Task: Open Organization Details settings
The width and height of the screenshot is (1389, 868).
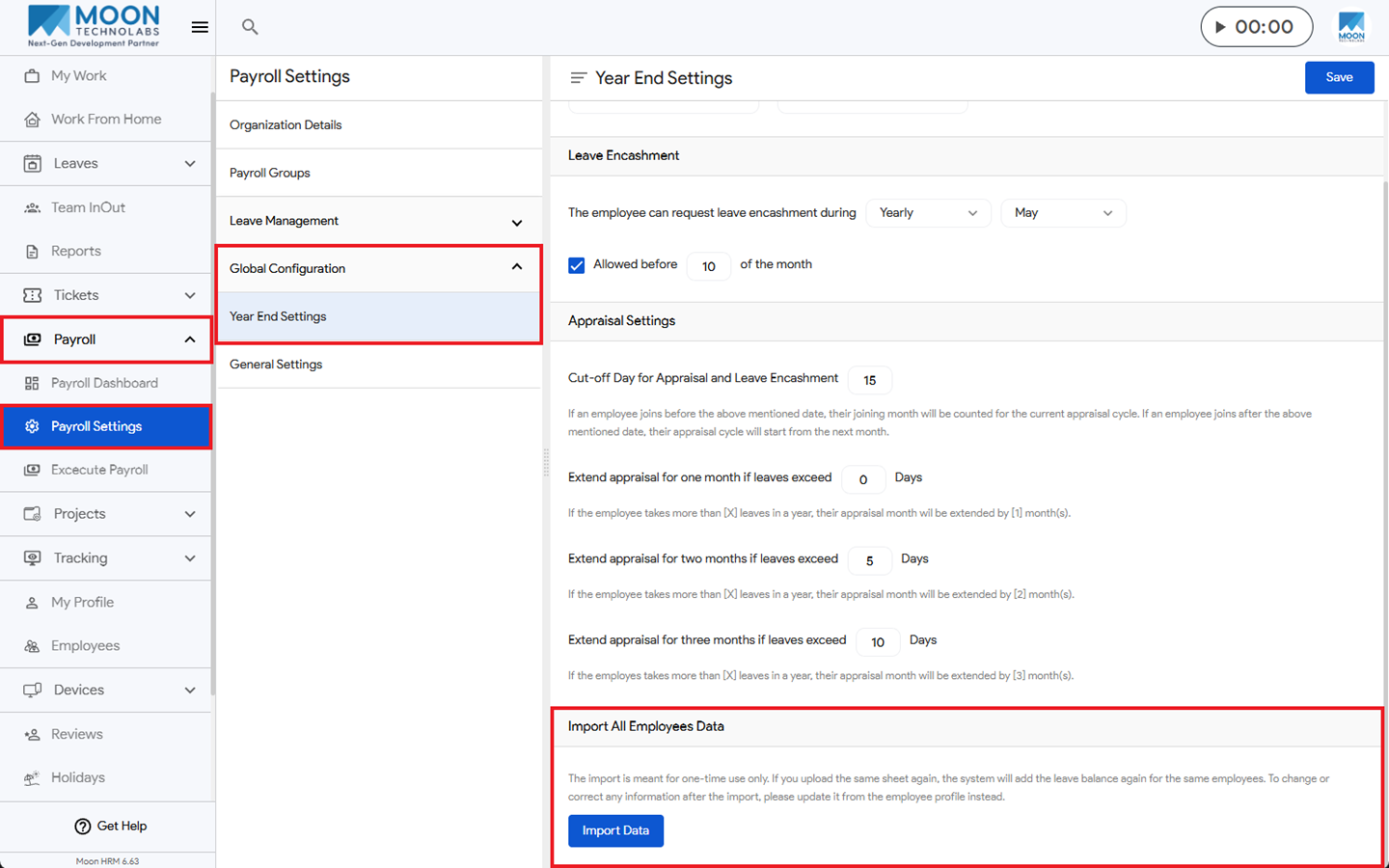Action: point(379,125)
